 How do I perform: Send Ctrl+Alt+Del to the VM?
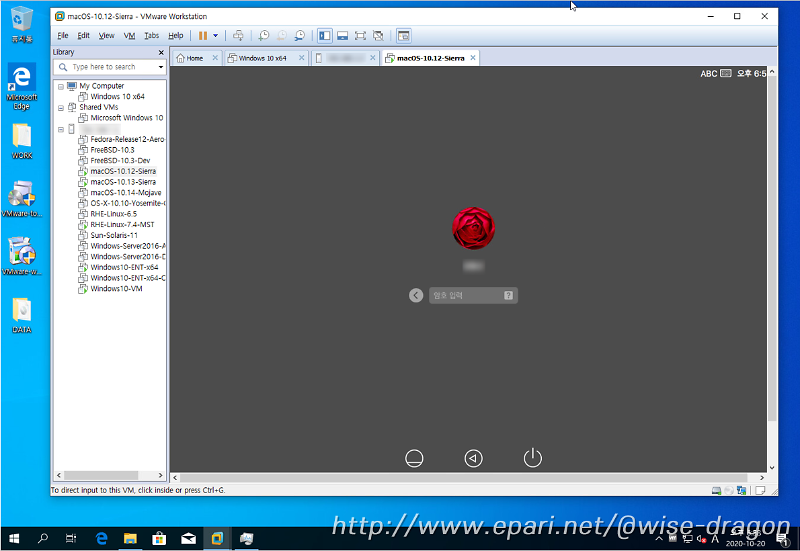[238, 36]
